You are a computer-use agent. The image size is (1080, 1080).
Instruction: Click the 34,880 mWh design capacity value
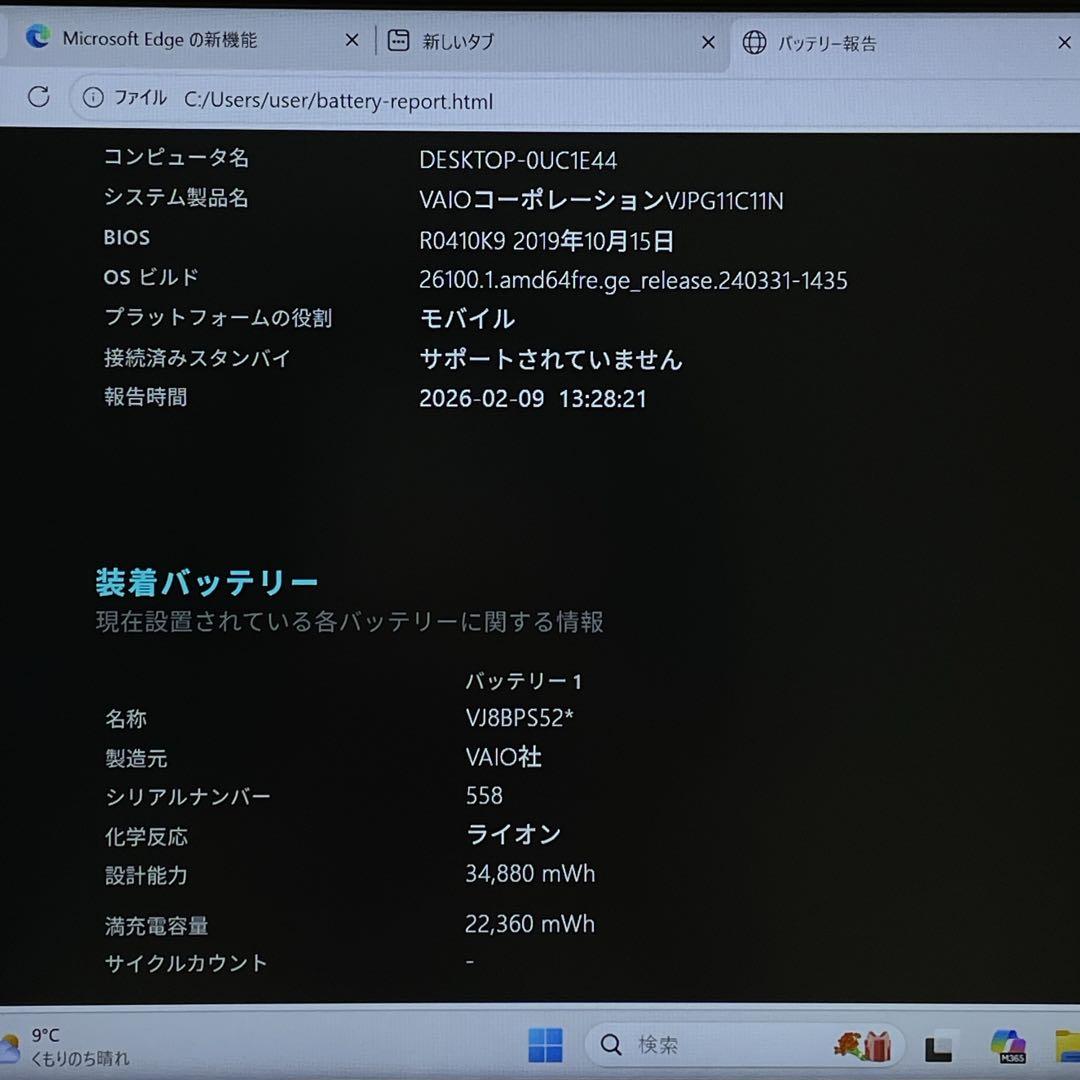(529, 874)
